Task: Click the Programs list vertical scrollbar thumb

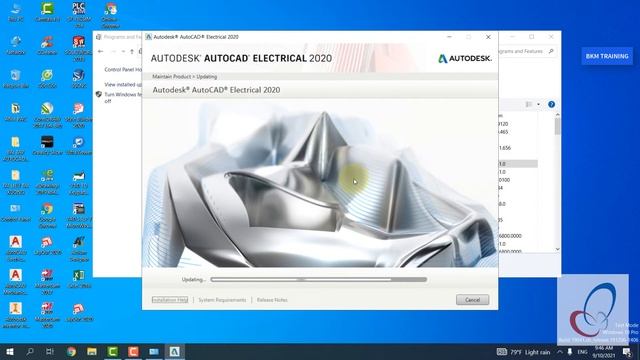Action: coord(558,127)
